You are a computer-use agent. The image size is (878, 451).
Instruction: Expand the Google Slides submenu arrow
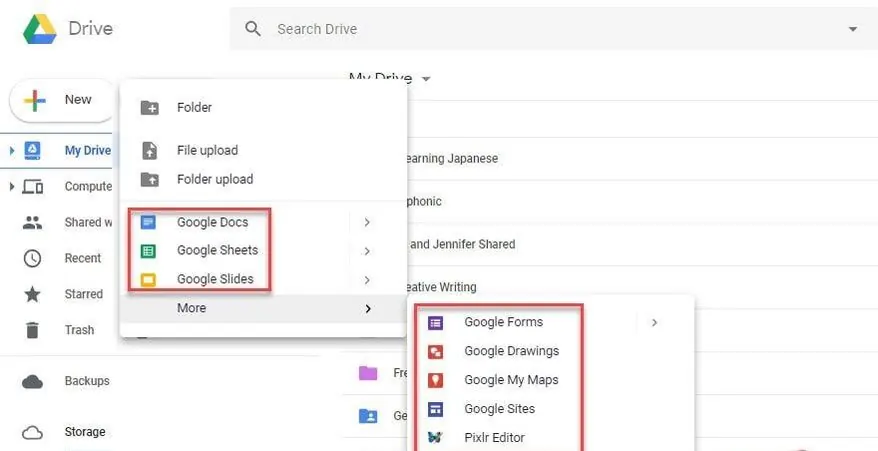[367, 280]
